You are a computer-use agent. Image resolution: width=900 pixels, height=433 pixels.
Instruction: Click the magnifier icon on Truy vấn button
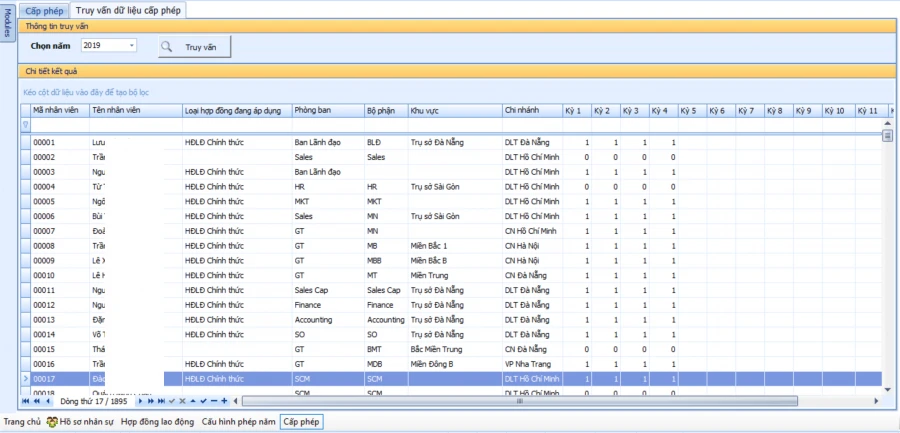[166, 47]
